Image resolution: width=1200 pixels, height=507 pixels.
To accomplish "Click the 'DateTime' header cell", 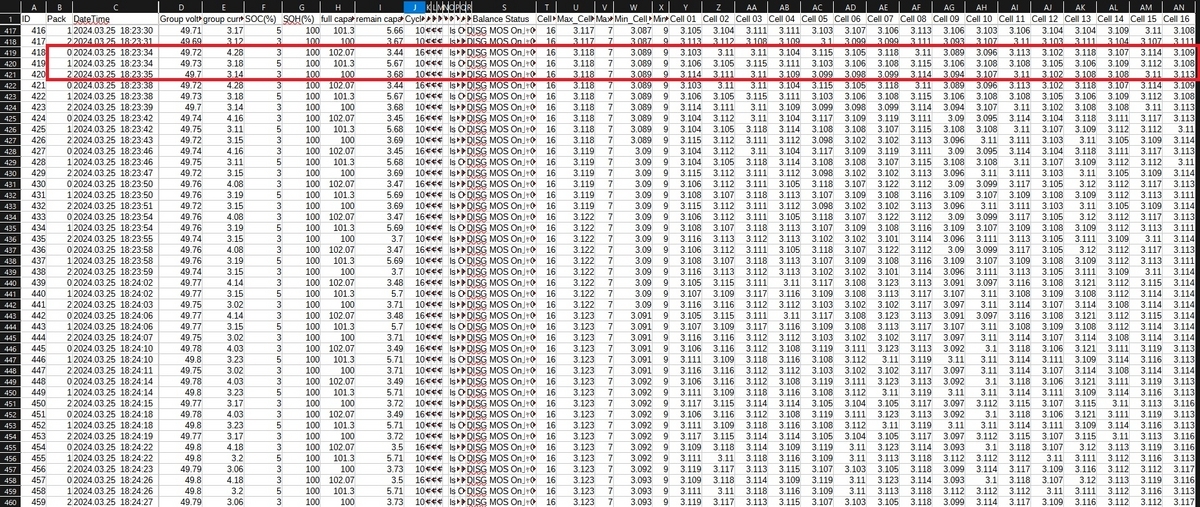I will [x=115, y=19].
